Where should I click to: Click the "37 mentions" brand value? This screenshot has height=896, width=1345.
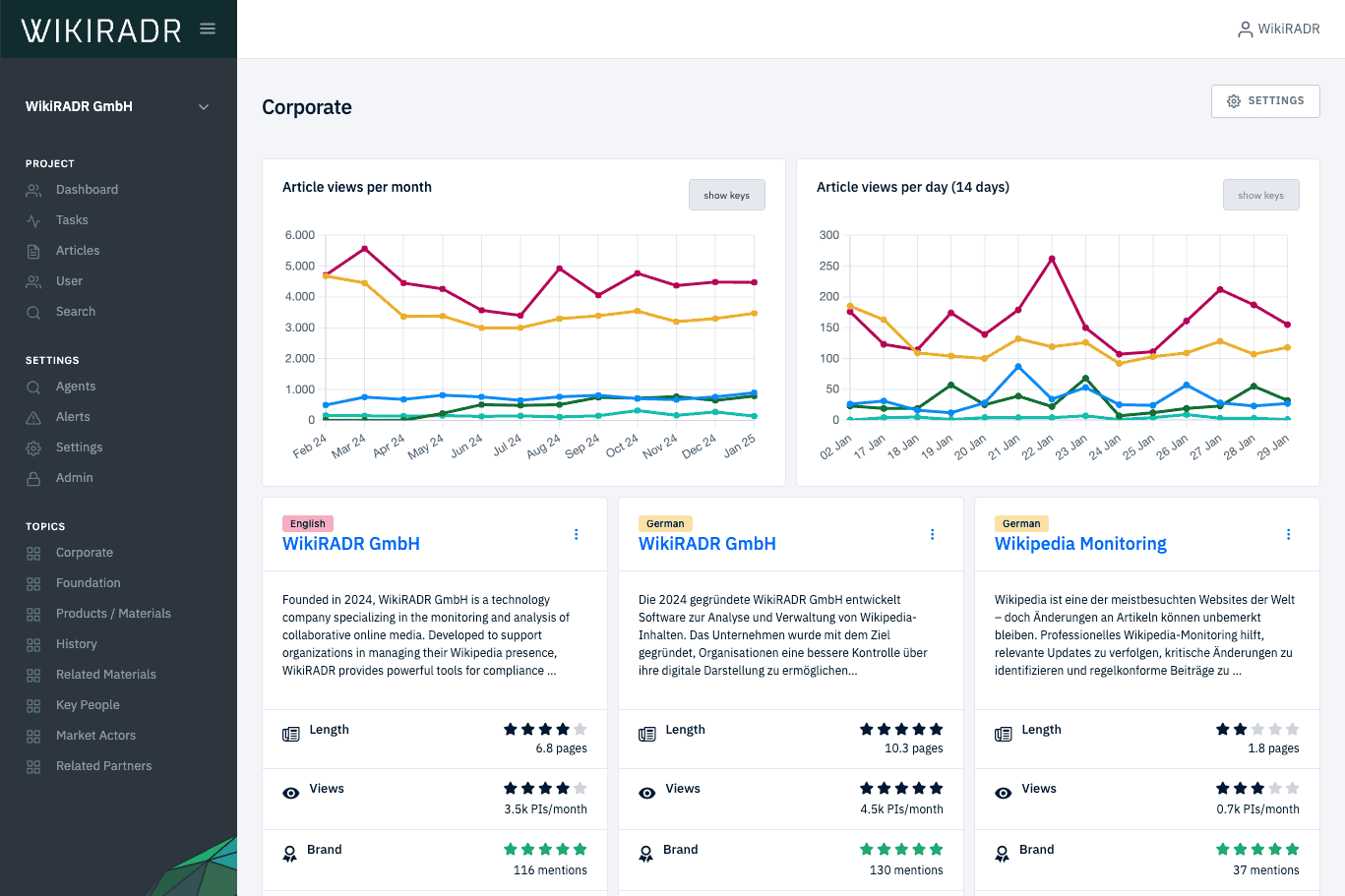tap(1266, 870)
